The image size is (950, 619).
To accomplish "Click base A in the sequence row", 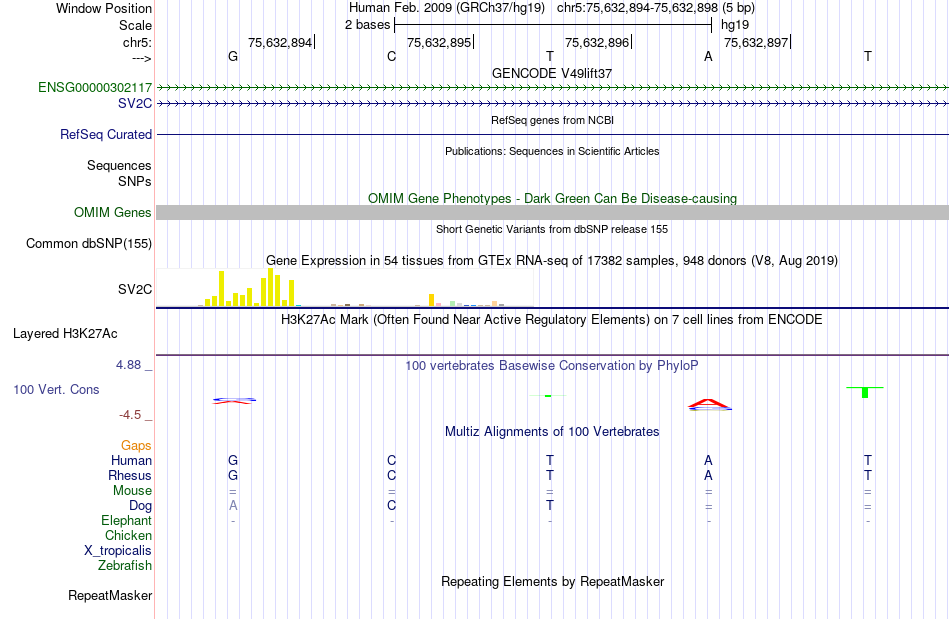I will 708,56.
